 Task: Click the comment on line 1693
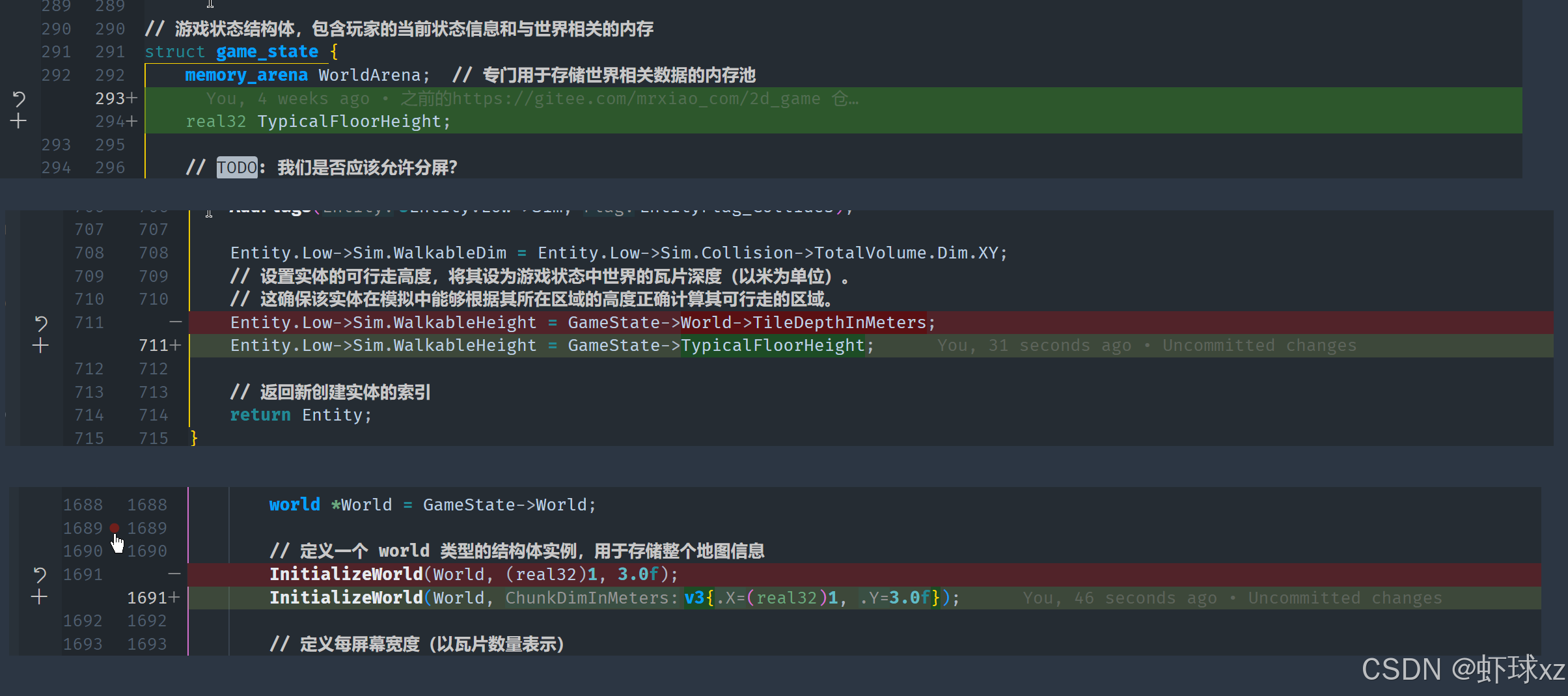point(417,644)
